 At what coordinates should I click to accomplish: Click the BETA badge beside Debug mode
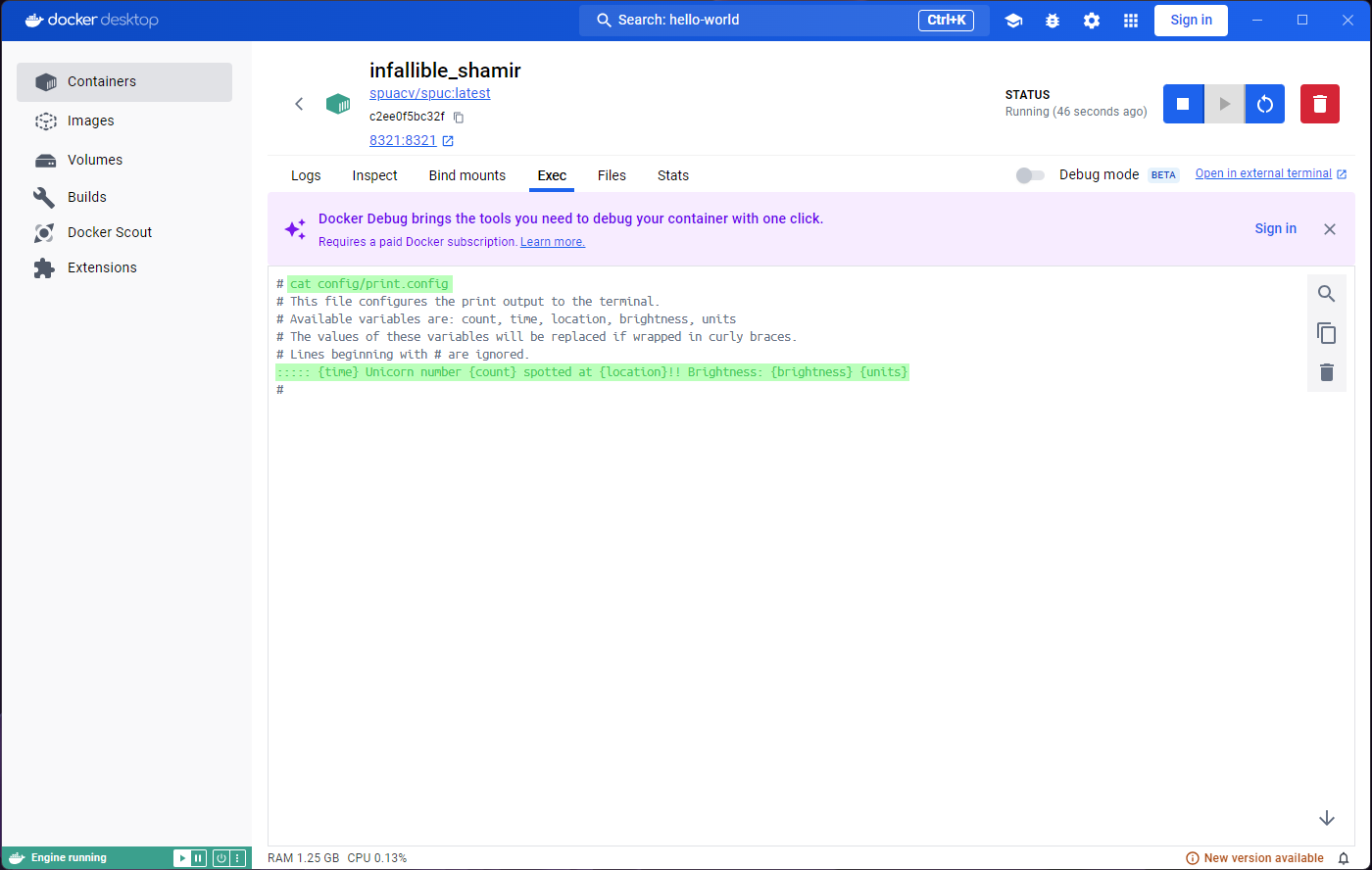1163,175
